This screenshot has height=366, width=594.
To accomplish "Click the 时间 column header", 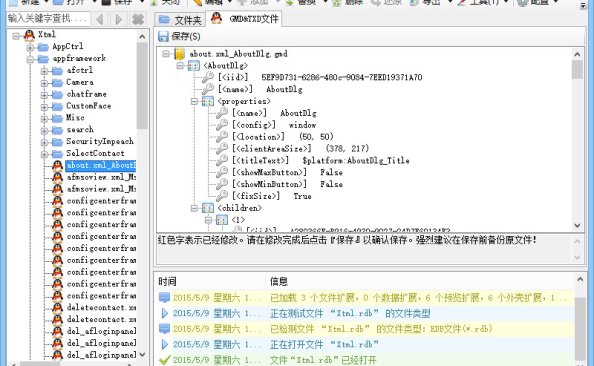I will (167, 282).
